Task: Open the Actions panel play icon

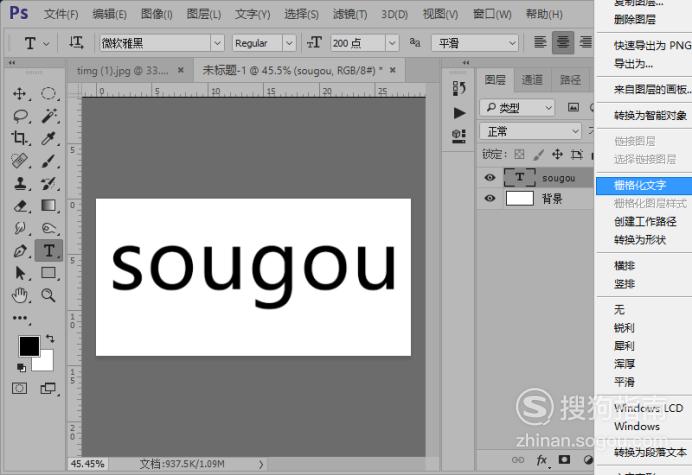Action: pos(459,113)
